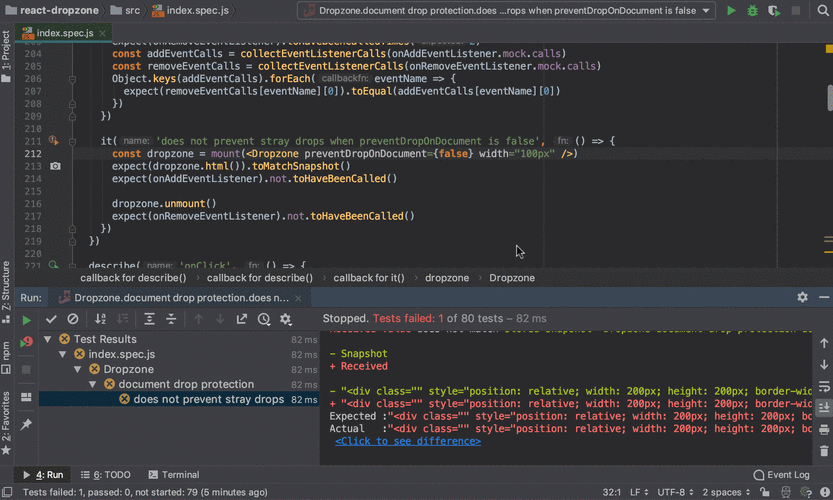Open test runner settings gear
Viewport: 833px width, 500px height.
[x=286, y=319]
